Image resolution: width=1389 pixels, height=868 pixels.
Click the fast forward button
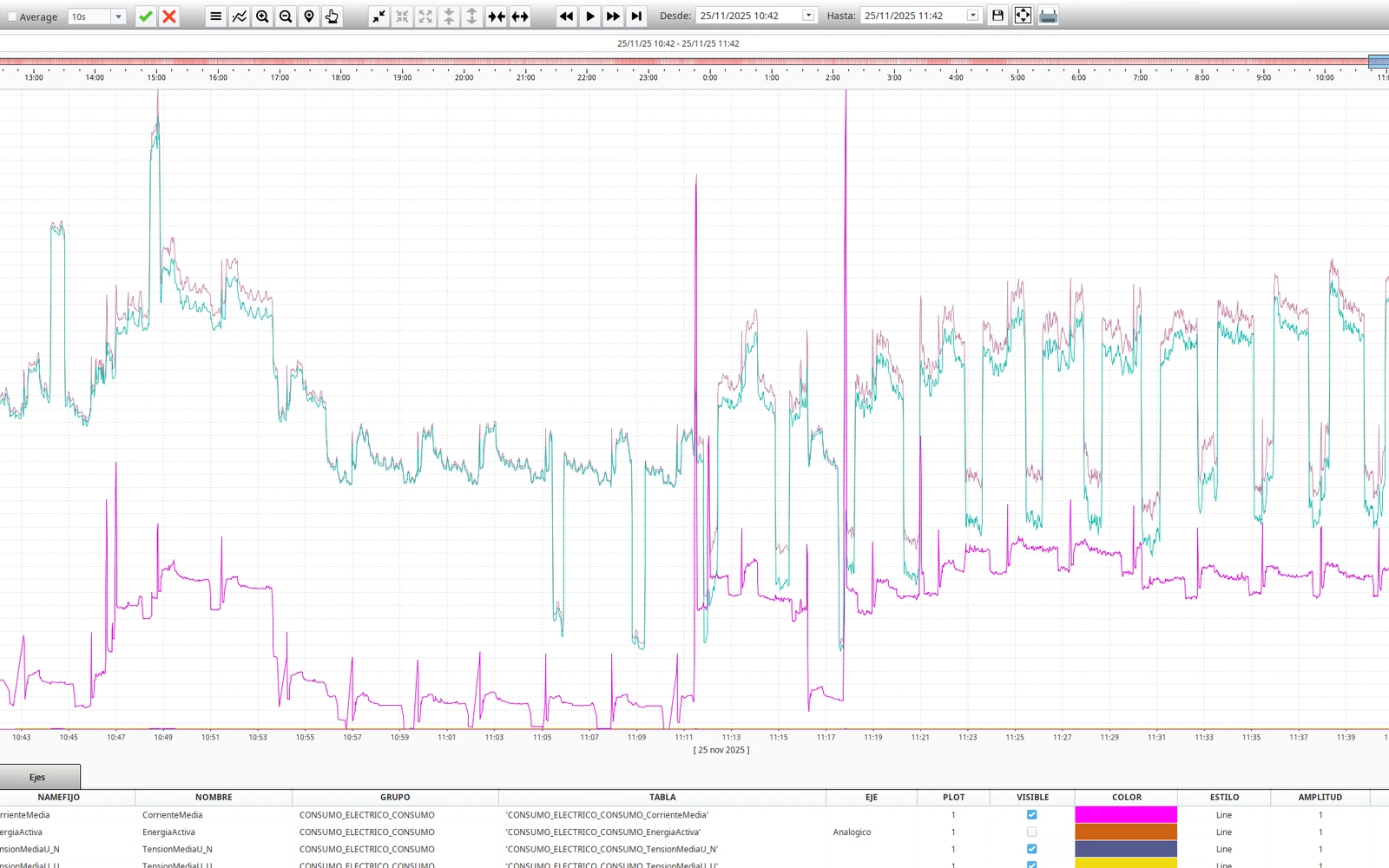tap(613, 16)
